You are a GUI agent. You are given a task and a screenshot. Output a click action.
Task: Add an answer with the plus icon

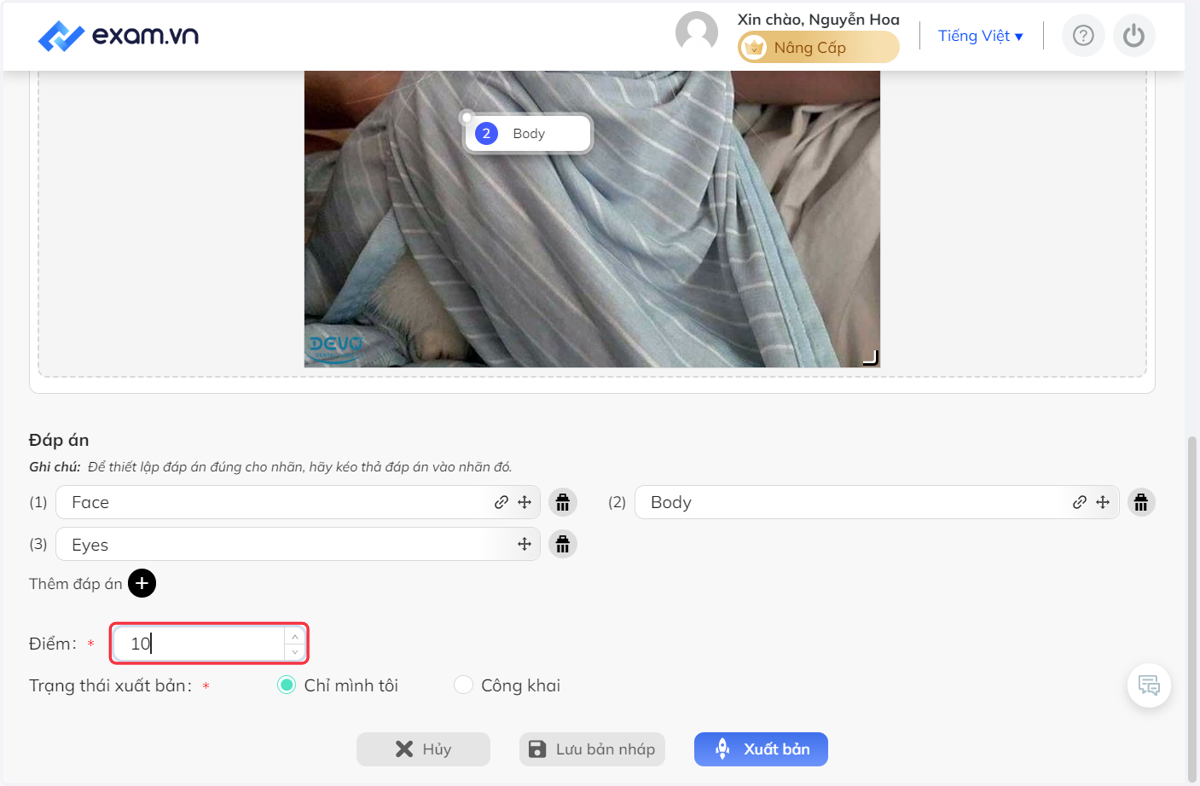pos(142,583)
